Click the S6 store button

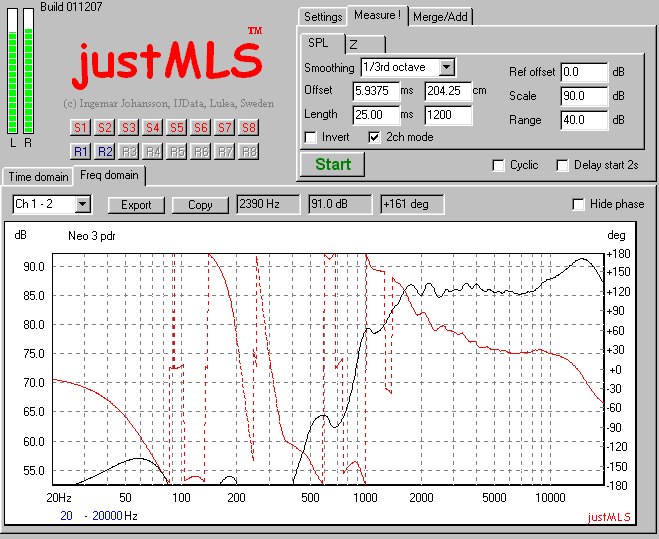(200, 127)
